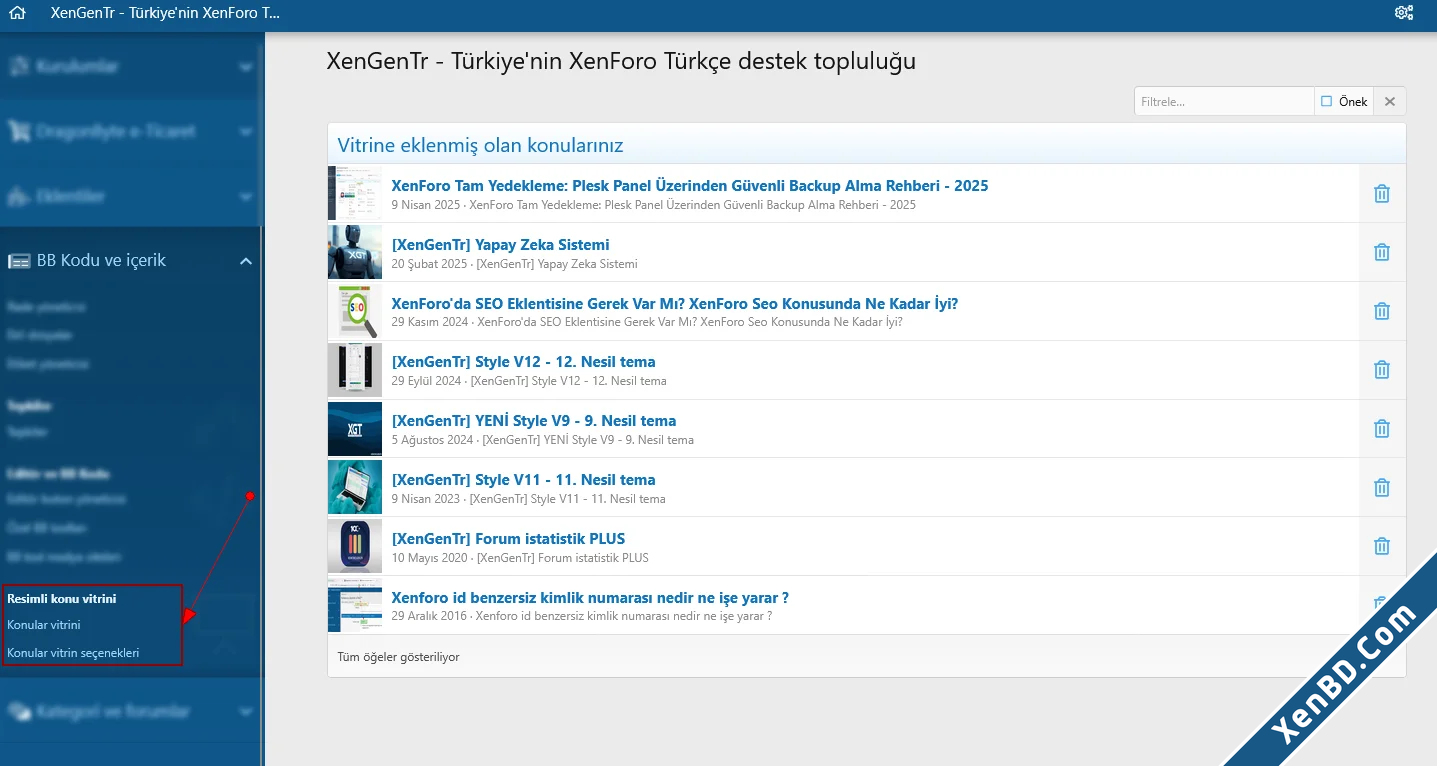This screenshot has width=1437, height=766.
Task: Open XenForo'da SEO Eklentisine Gerek Var Mı topic
Action: (x=675, y=304)
